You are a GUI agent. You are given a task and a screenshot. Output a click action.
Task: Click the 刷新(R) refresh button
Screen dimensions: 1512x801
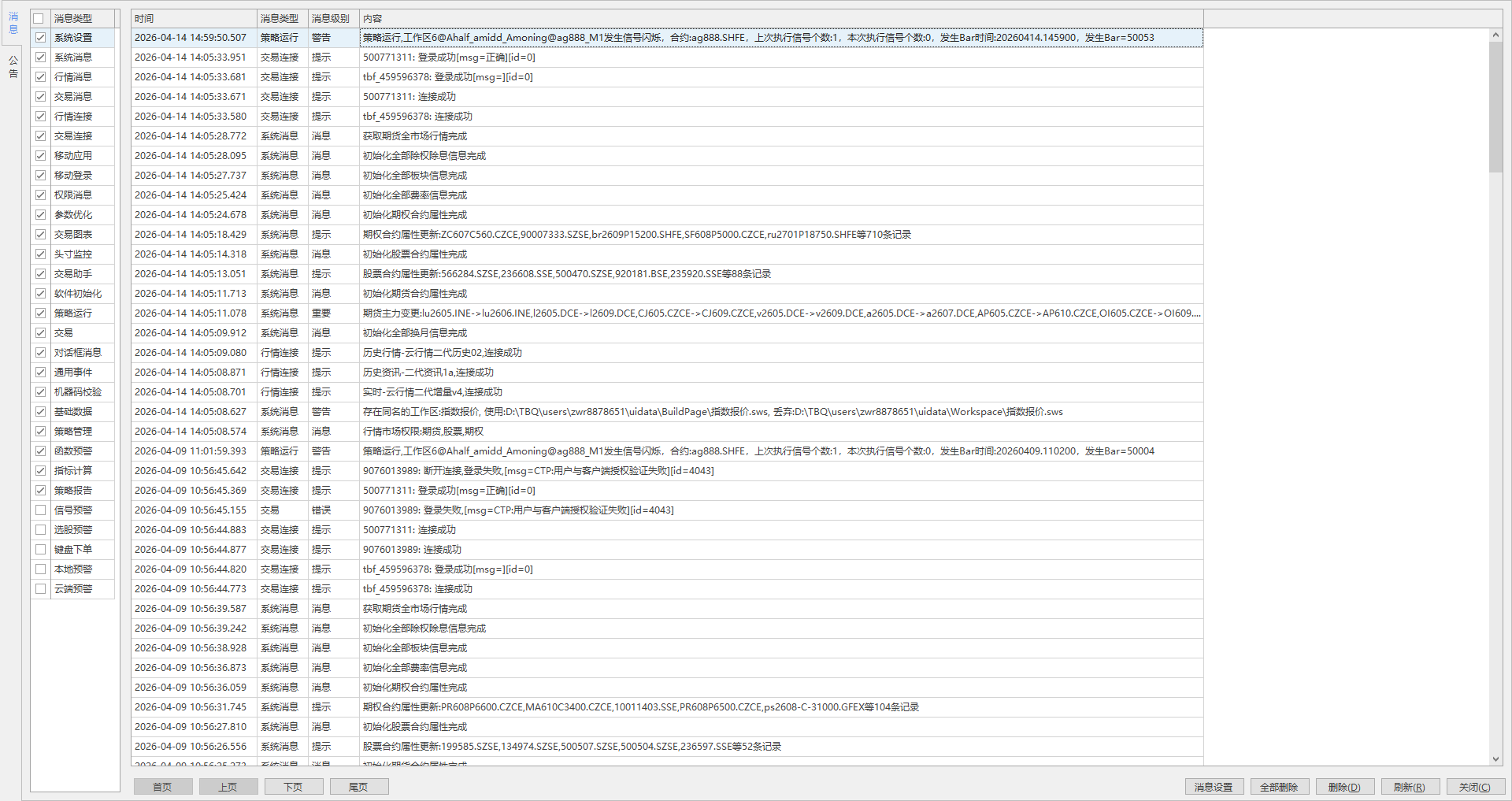pyautogui.click(x=1410, y=787)
